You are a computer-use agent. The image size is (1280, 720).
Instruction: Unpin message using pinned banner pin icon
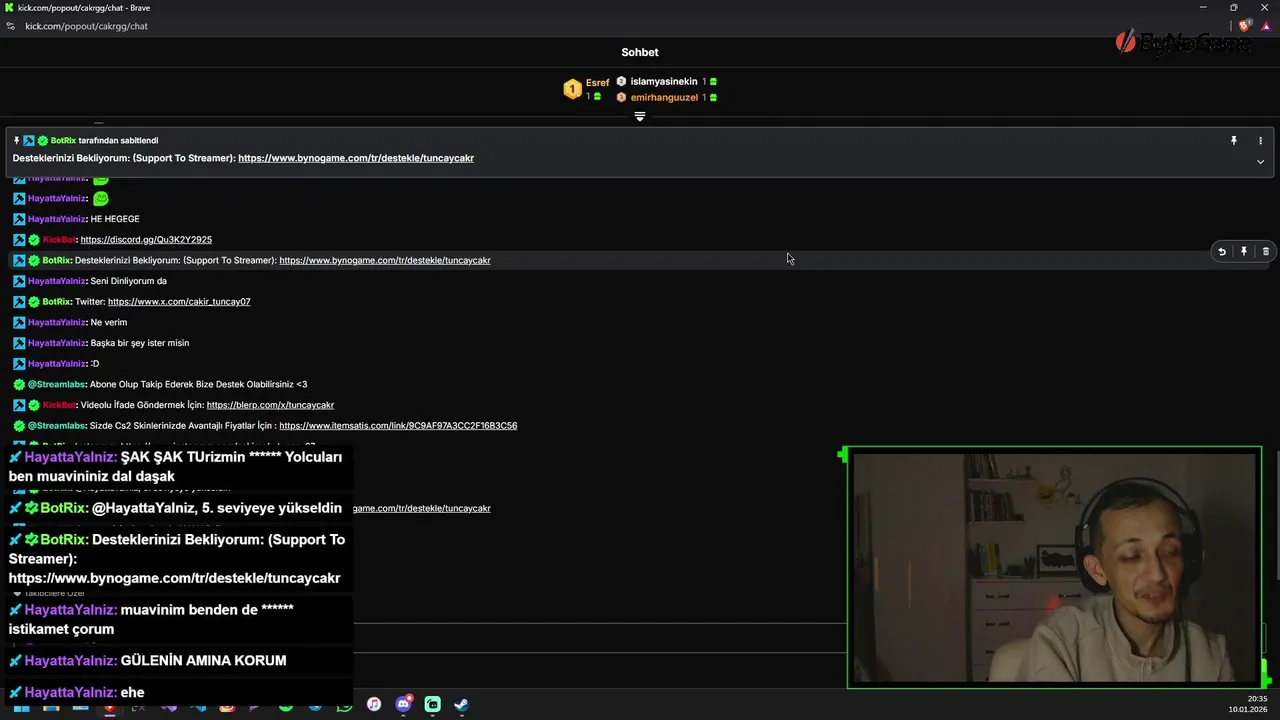[x=1234, y=141]
